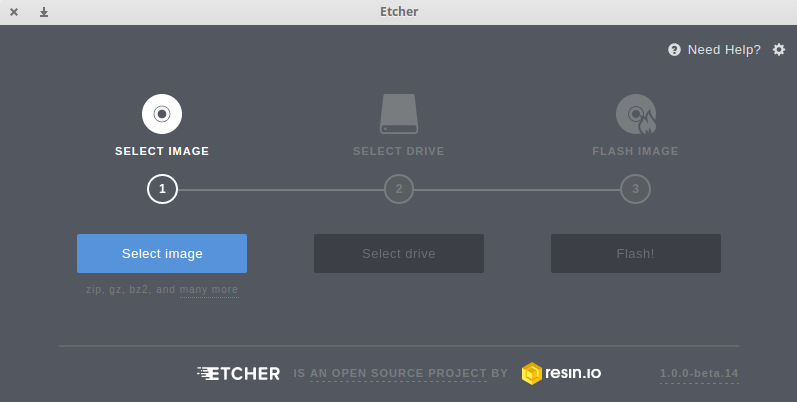
Task: Click the Need Help question mark icon
Action: click(x=675, y=50)
